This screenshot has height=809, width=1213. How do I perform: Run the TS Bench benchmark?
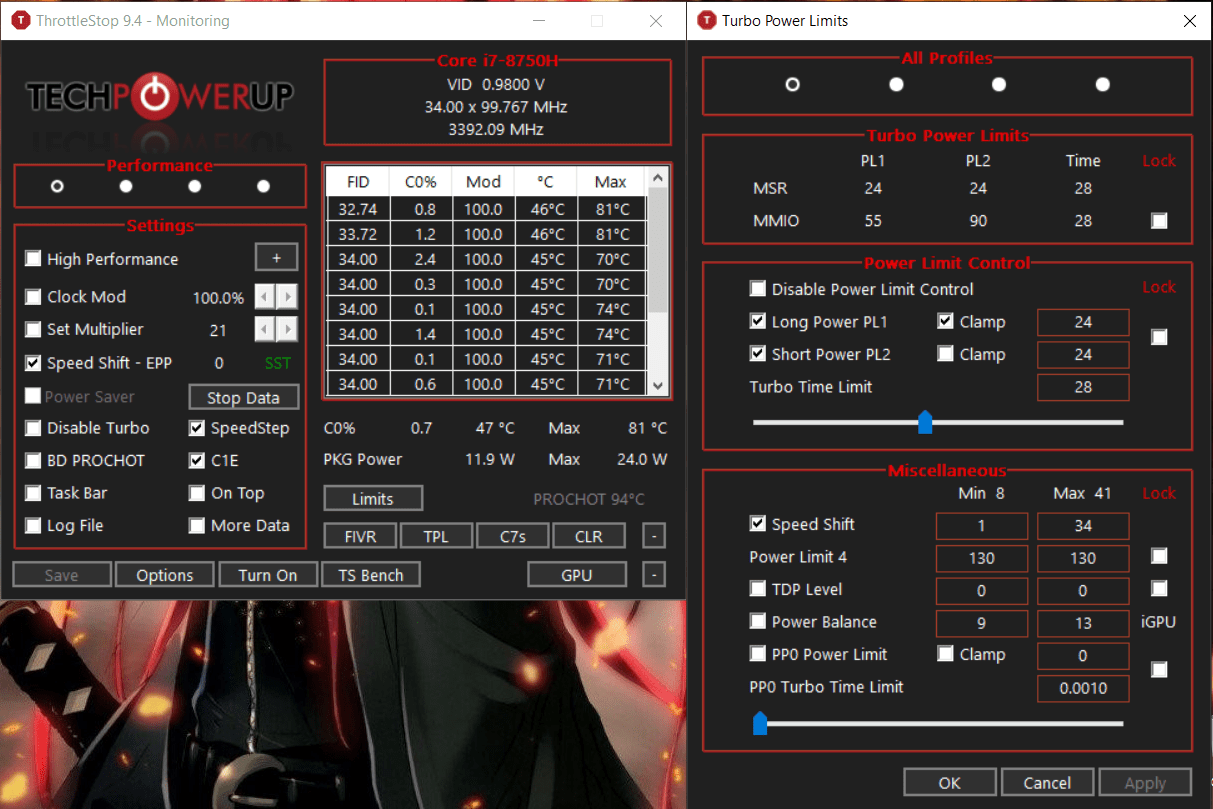[371, 574]
